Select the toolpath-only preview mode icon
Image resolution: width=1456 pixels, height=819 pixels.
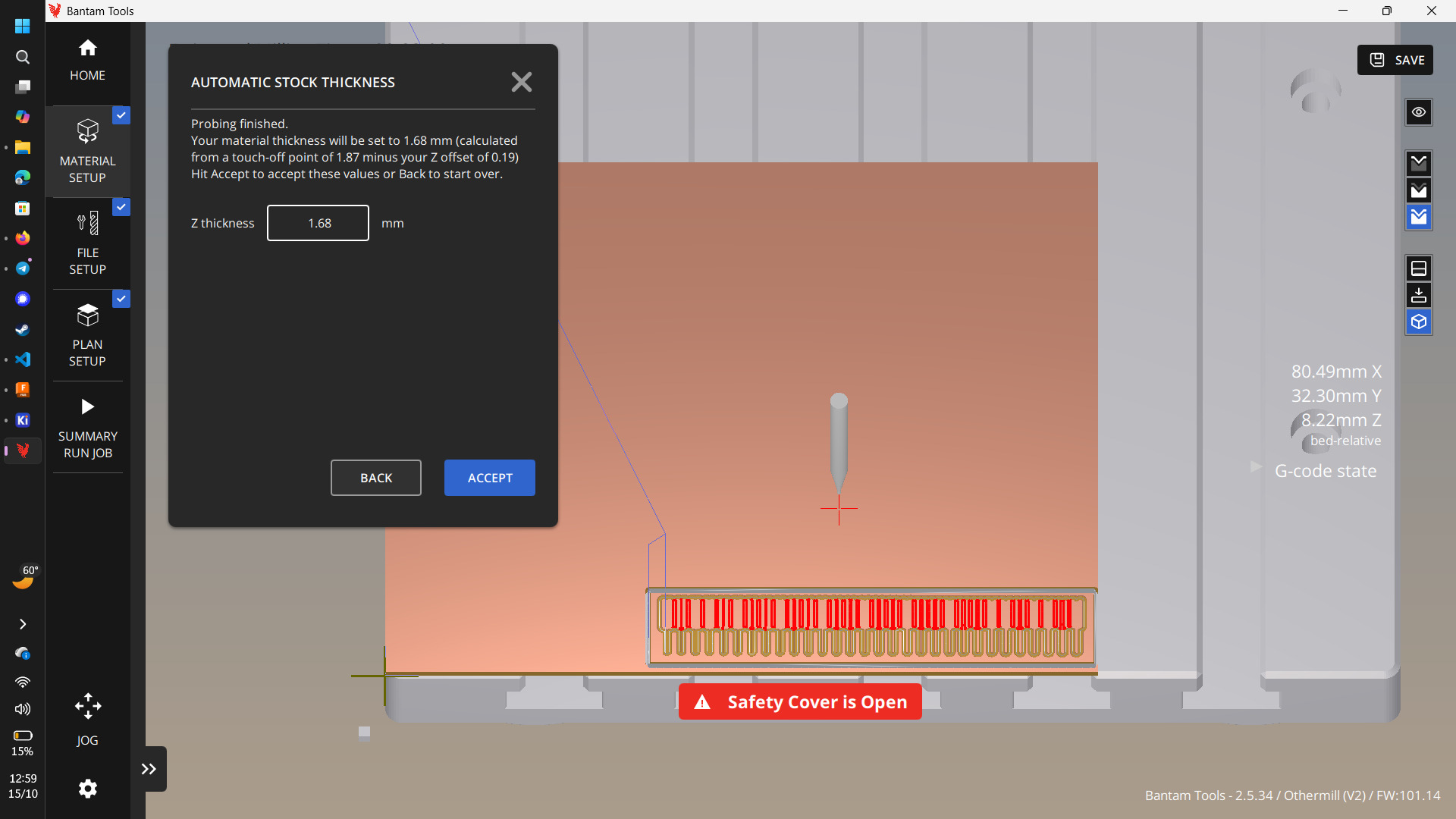[1419, 163]
